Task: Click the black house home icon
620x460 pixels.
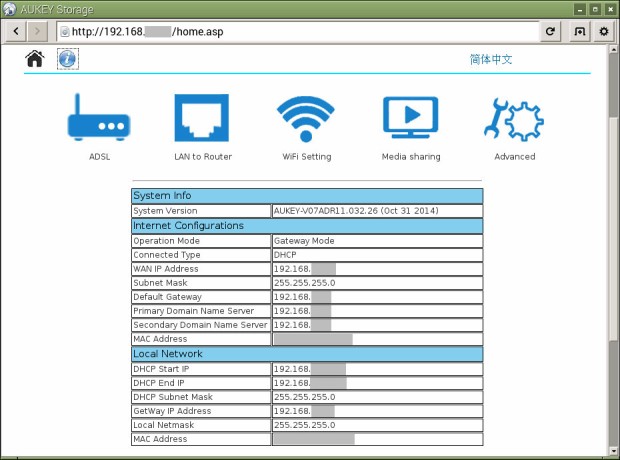Action: pos(35,59)
